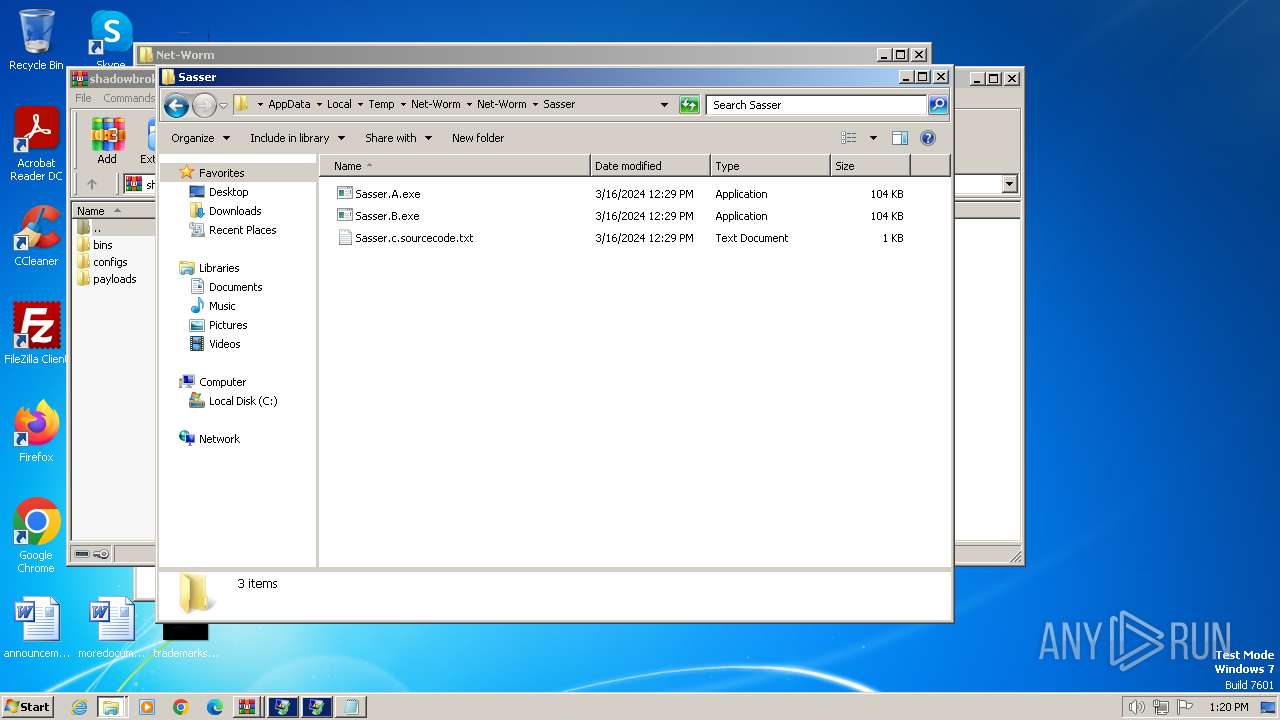Open Internet Explorer from taskbar
This screenshot has width=1280, height=720.
pyautogui.click(x=79, y=707)
